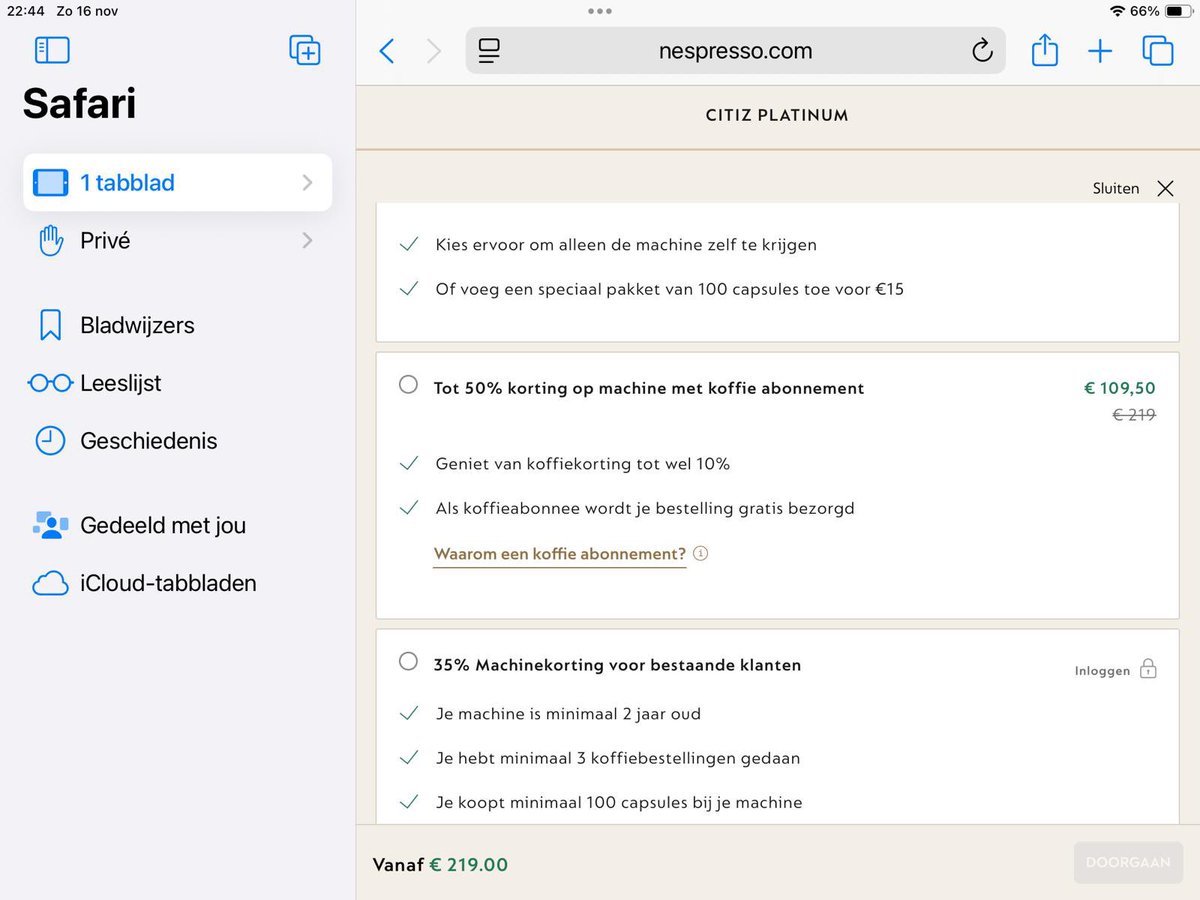Tap the battery status indicator
The image size is (1200, 900).
click(1177, 11)
